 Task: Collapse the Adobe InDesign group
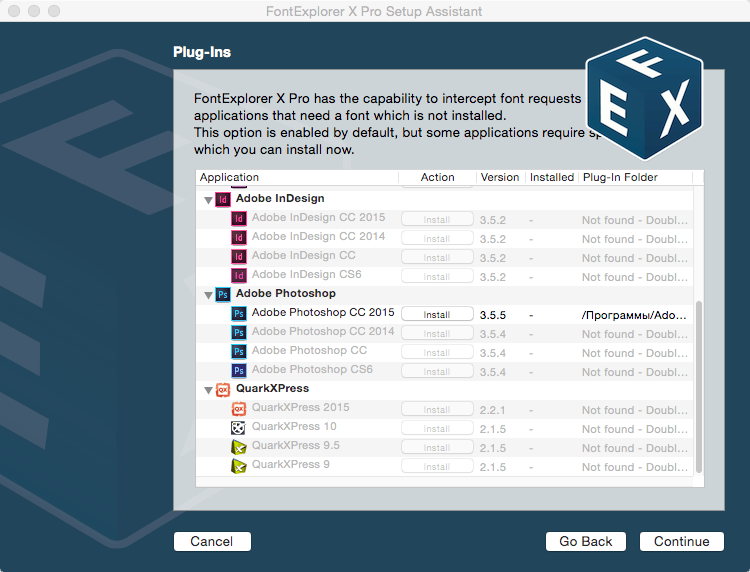point(208,200)
